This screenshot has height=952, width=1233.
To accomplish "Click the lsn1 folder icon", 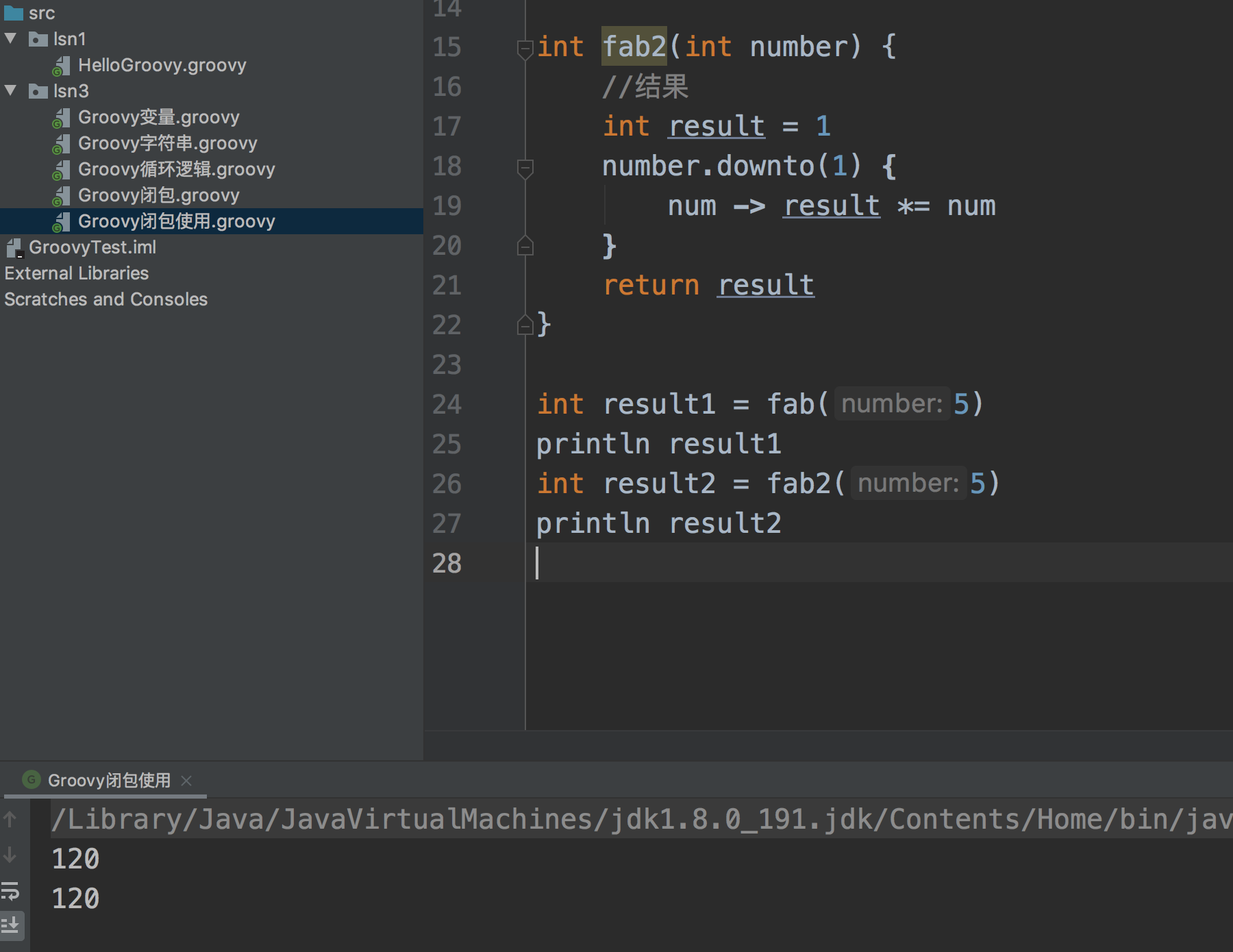I will [38, 39].
